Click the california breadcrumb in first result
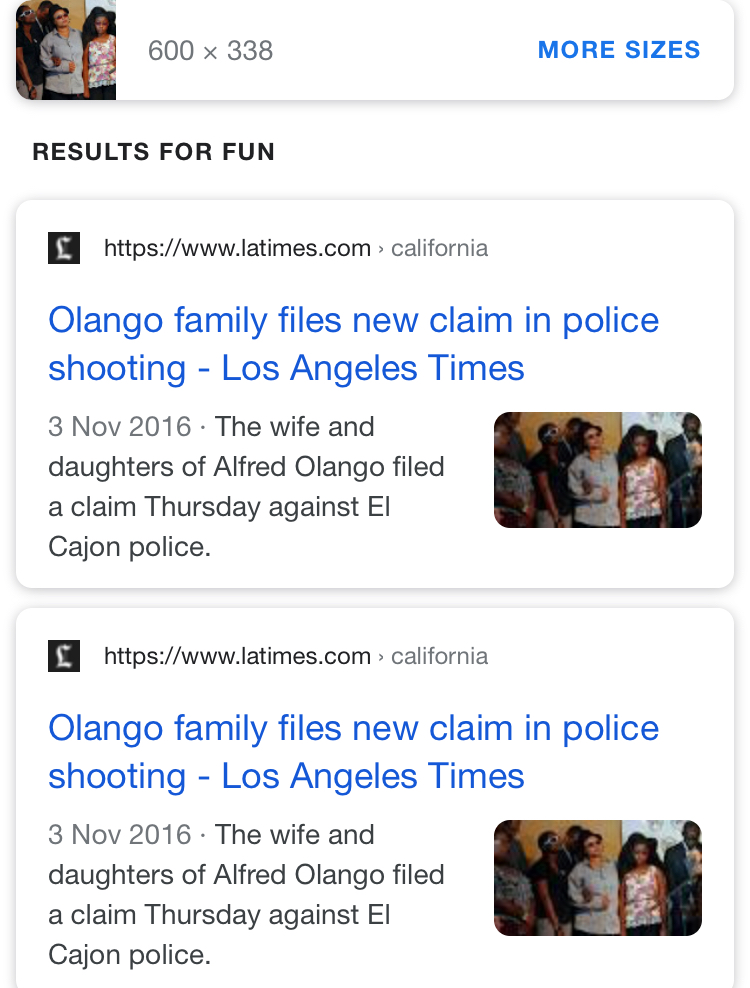Viewport: 750px width, 988px height. tap(439, 248)
